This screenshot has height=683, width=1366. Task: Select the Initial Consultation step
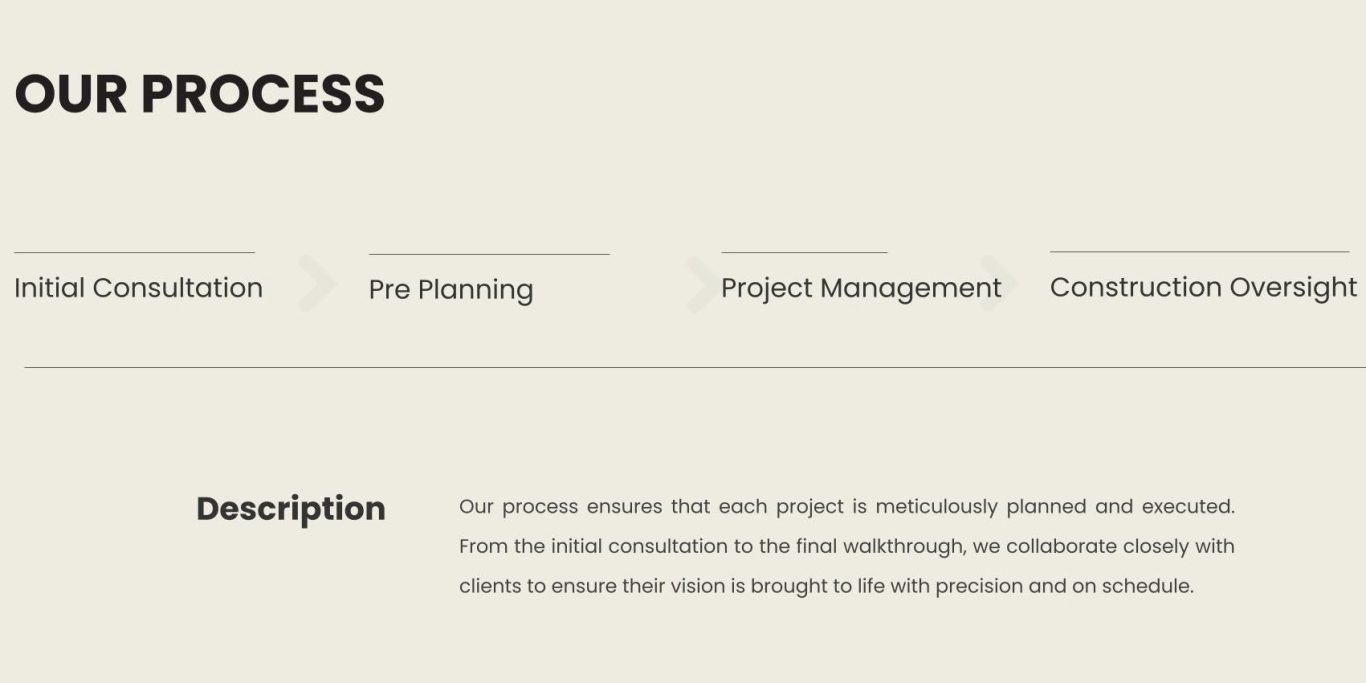coord(138,288)
